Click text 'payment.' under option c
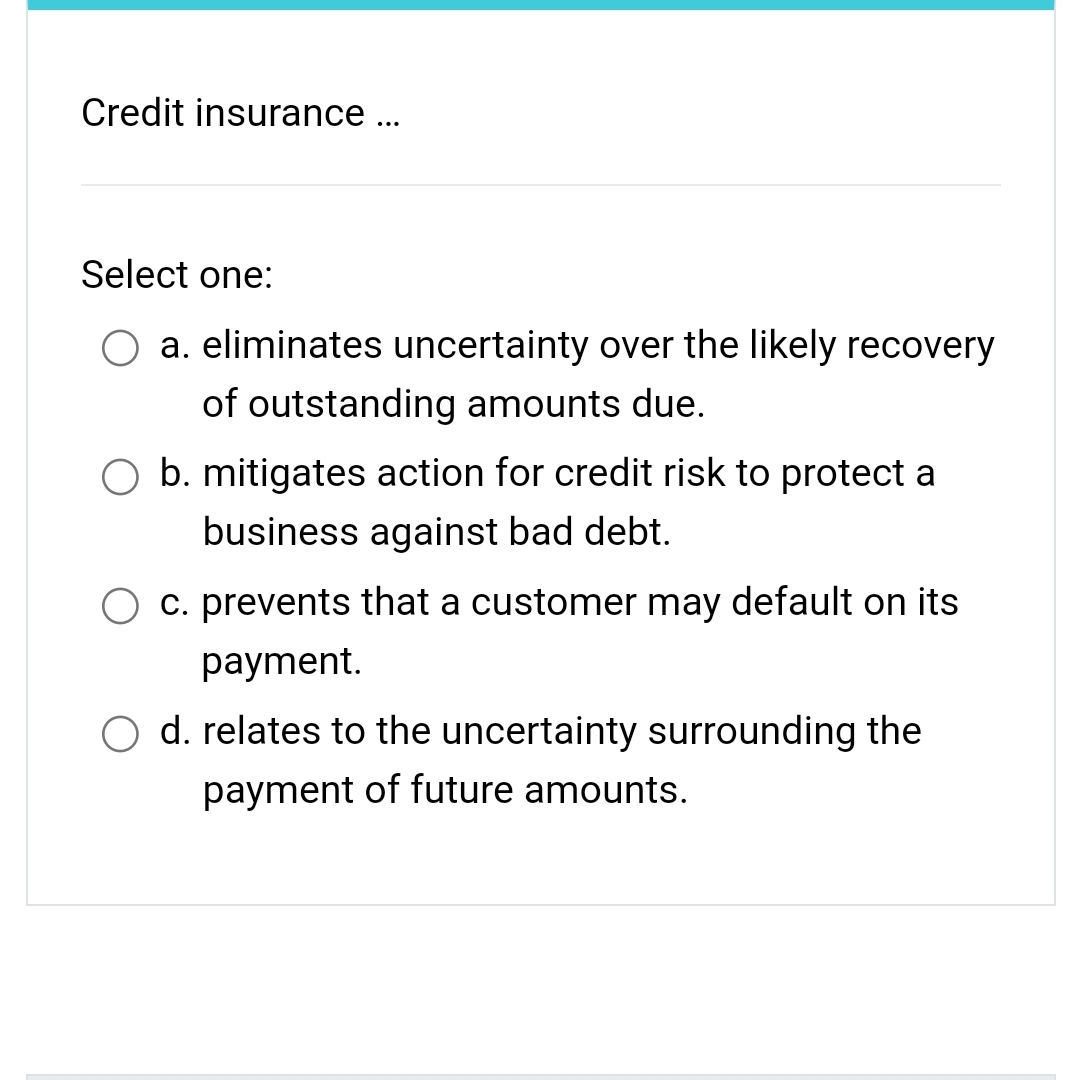 (282, 661)
